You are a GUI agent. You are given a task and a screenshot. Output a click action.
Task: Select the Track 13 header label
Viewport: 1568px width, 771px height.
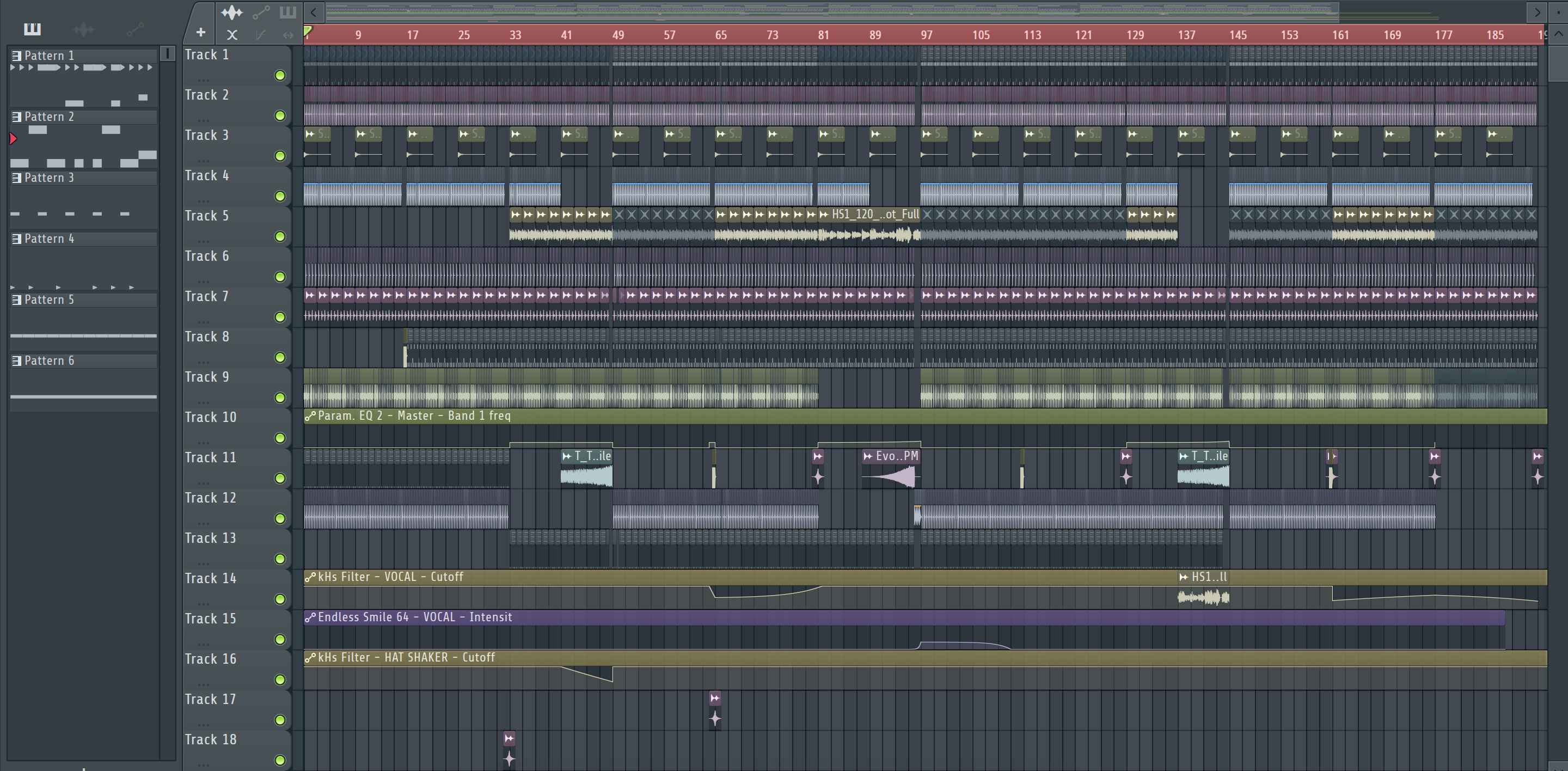click(x=211, y=538)
